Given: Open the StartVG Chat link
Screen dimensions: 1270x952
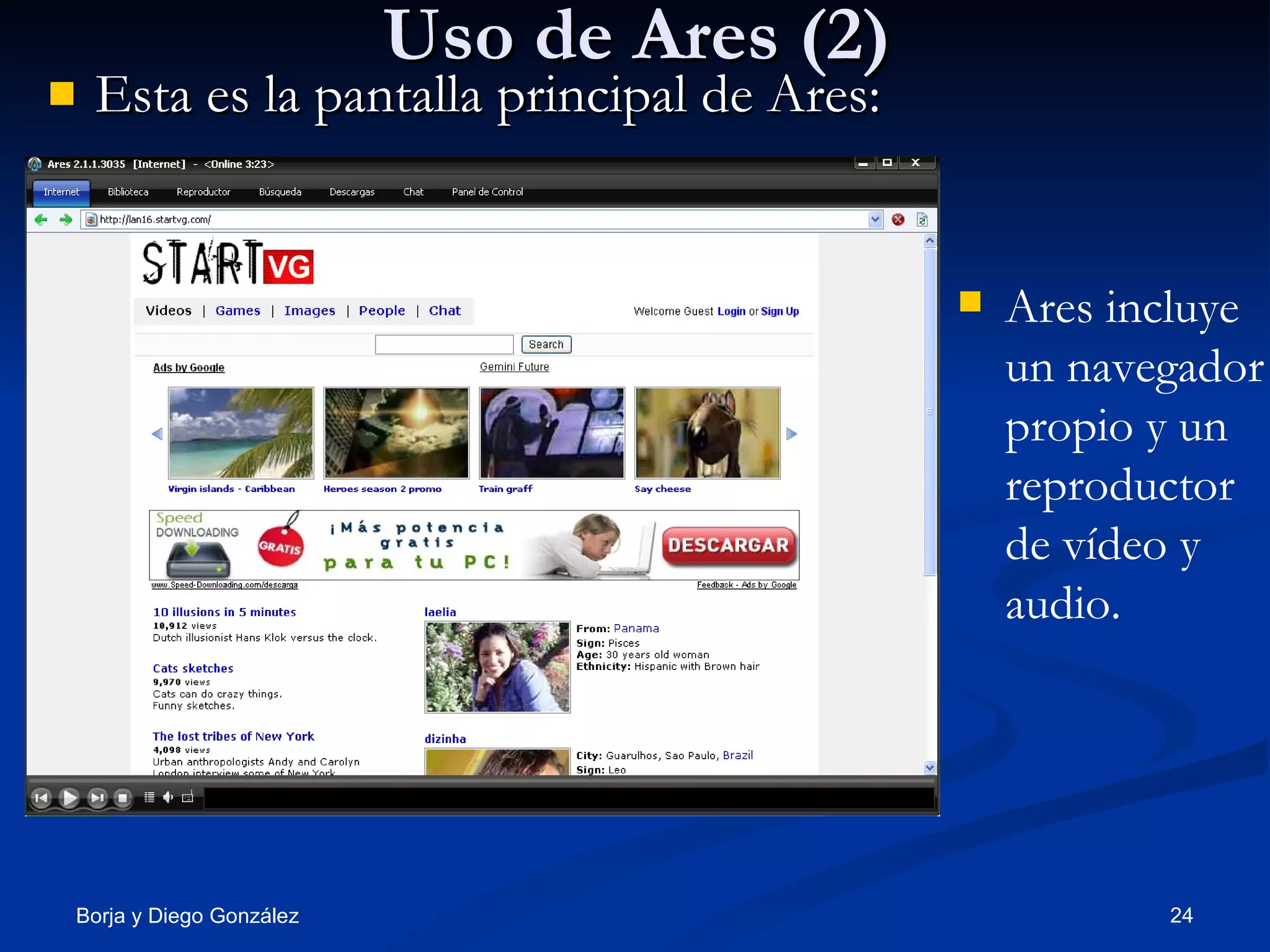Looking at the screenshot, I should (445, 311).
